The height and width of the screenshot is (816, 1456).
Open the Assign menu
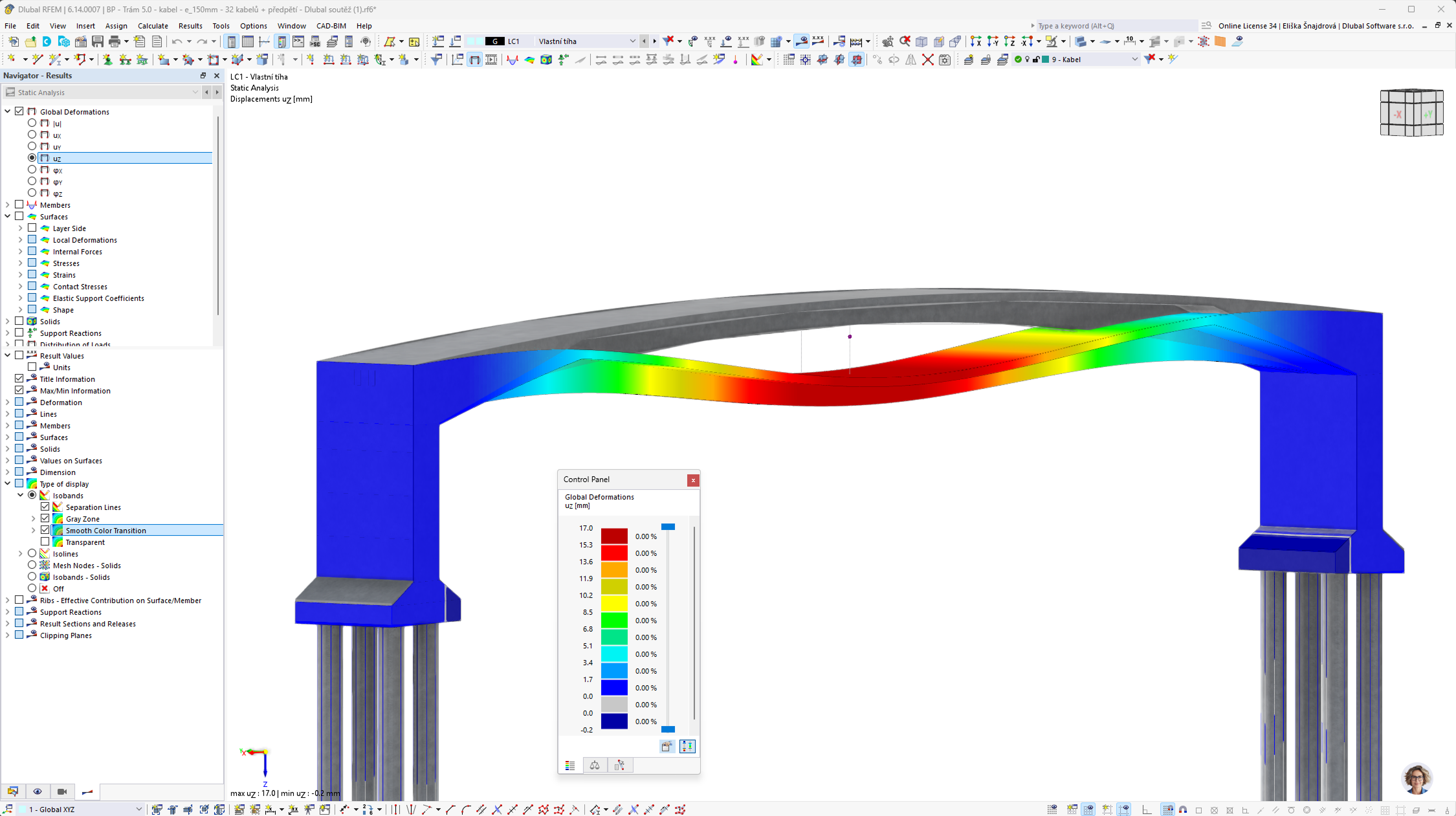[x=116, y=26]
